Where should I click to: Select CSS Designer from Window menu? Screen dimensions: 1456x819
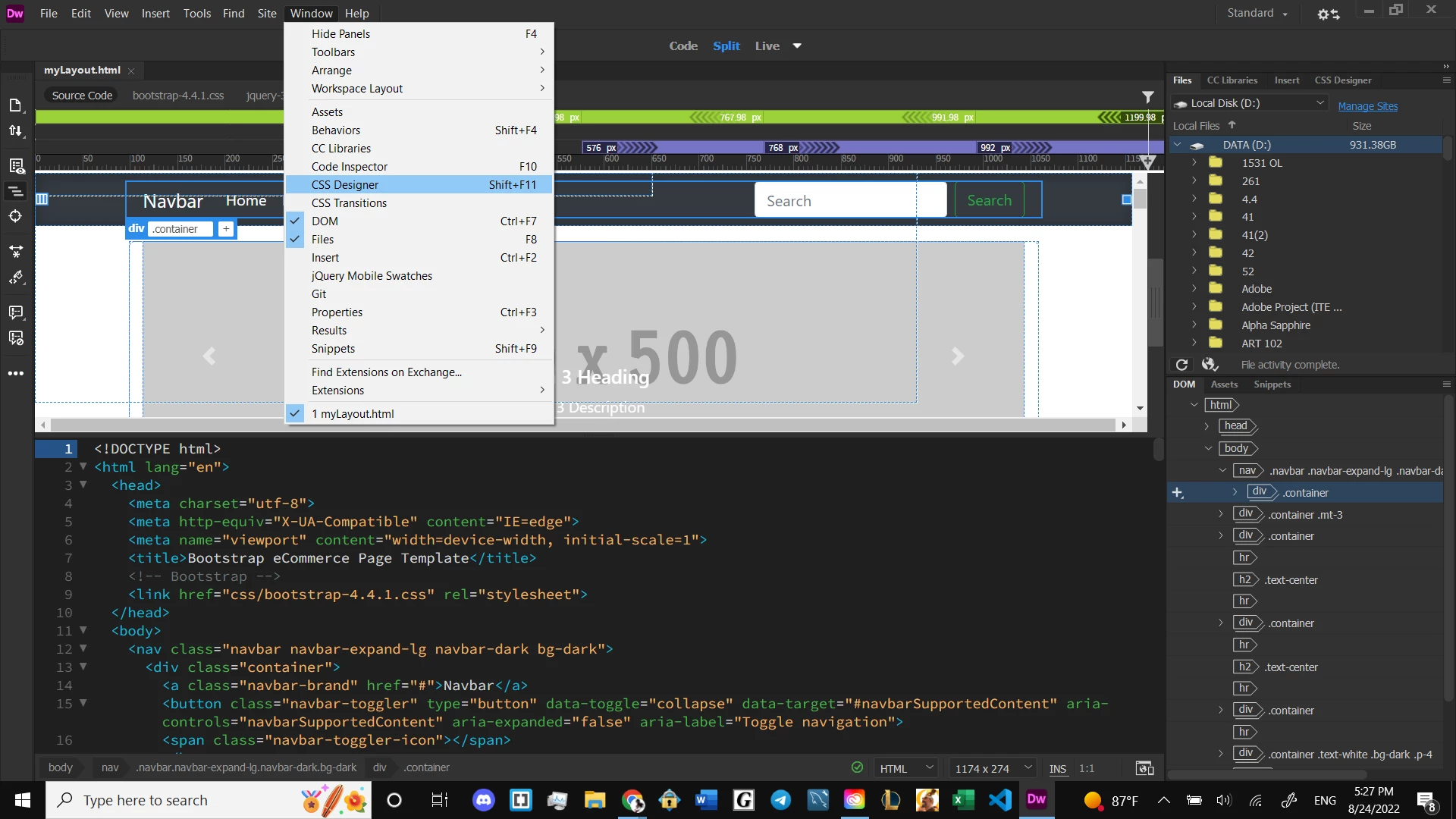pyautogui.click(x=345, y=185)
